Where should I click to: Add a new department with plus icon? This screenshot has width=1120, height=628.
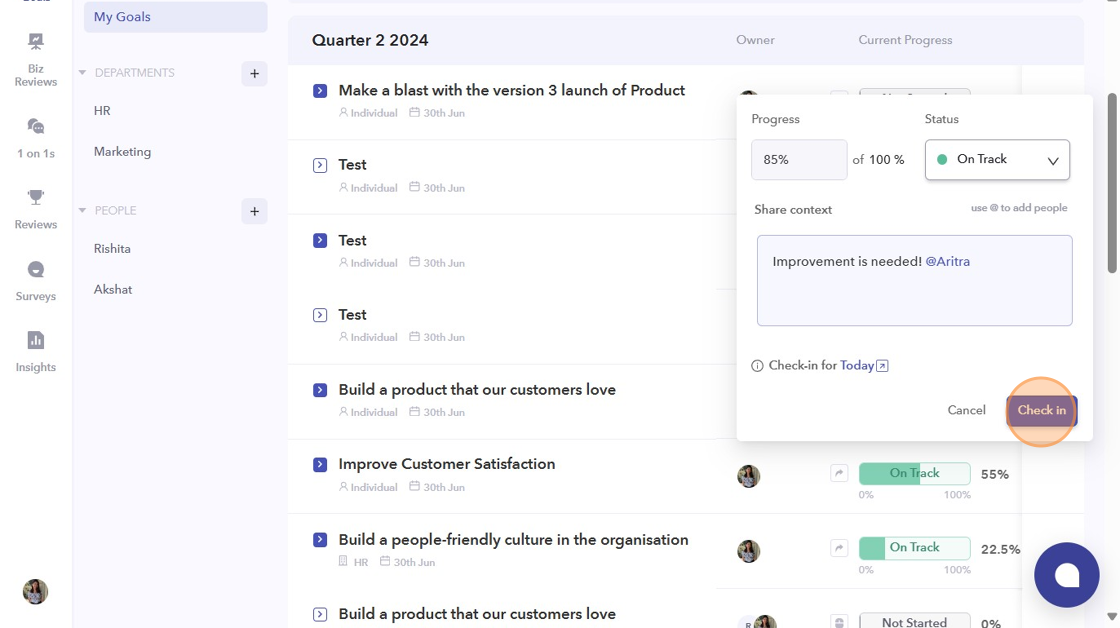click(254, 73)
